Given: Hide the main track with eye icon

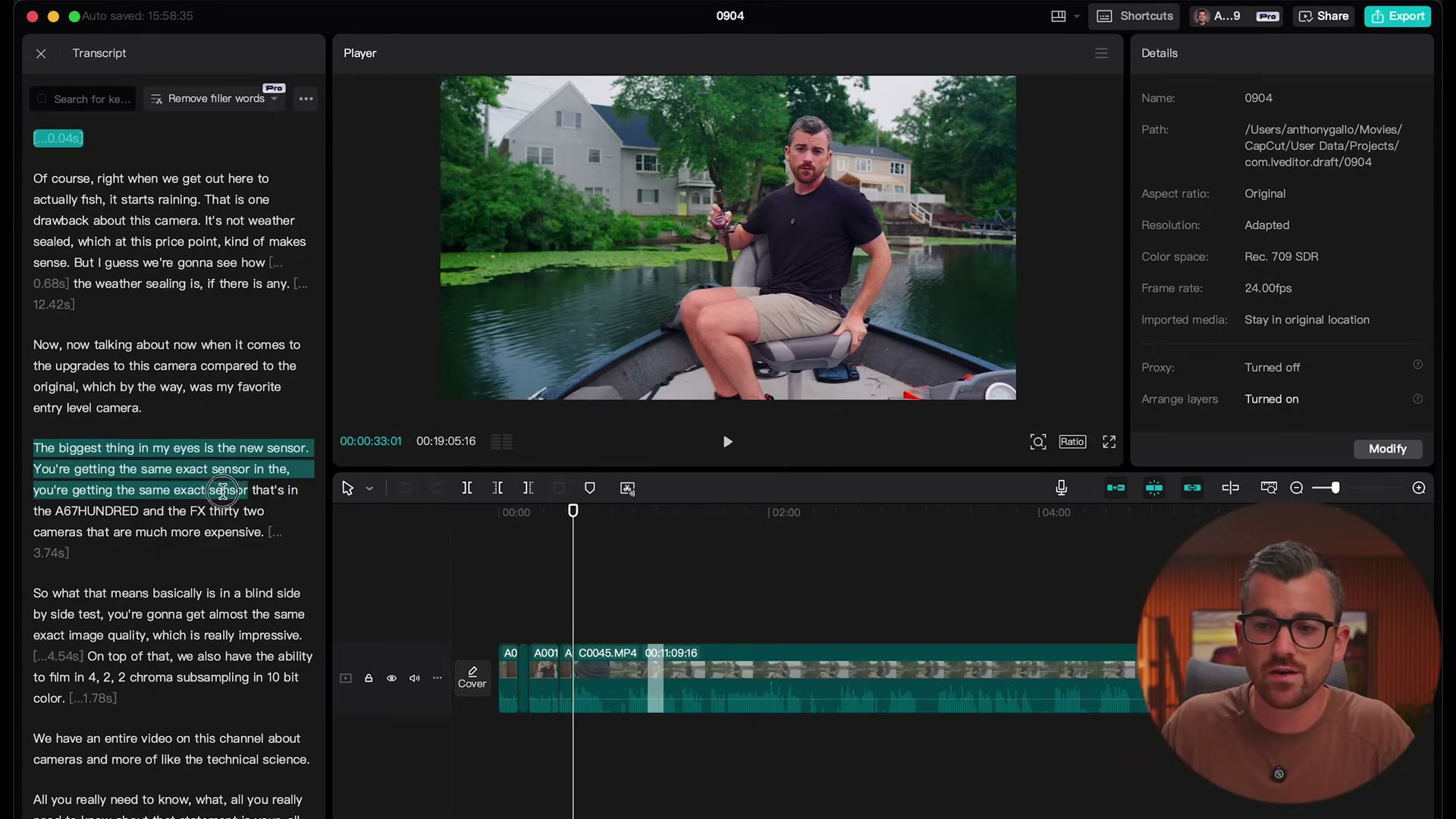Looking at the screenshot, I should pos(391,678).
